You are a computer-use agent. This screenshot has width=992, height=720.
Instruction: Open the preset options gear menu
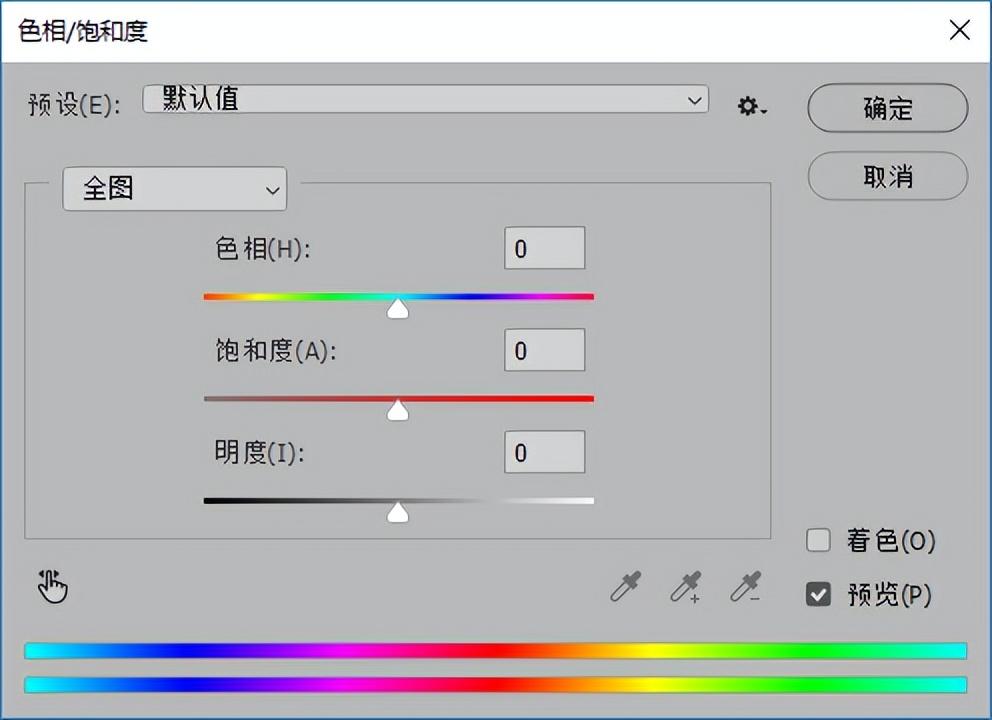[x=752, y=106]
